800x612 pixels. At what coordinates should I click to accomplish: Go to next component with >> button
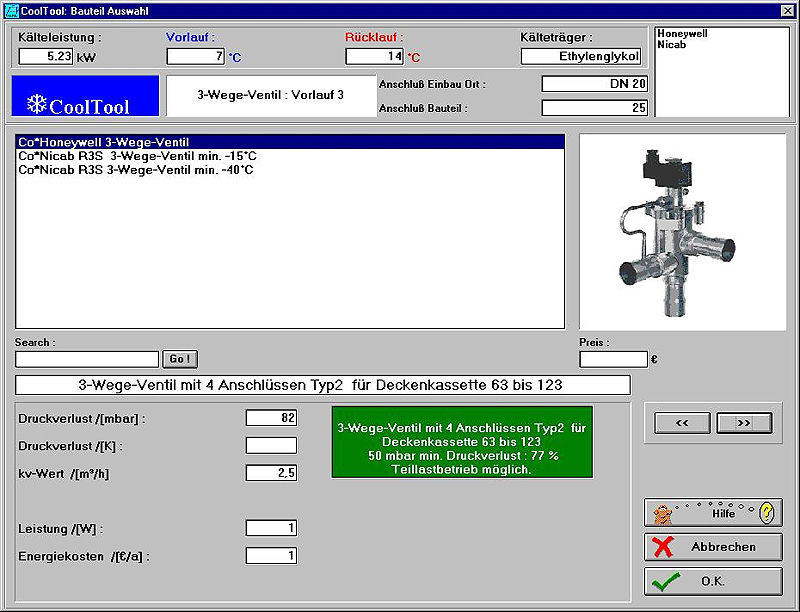pos(744,423)
